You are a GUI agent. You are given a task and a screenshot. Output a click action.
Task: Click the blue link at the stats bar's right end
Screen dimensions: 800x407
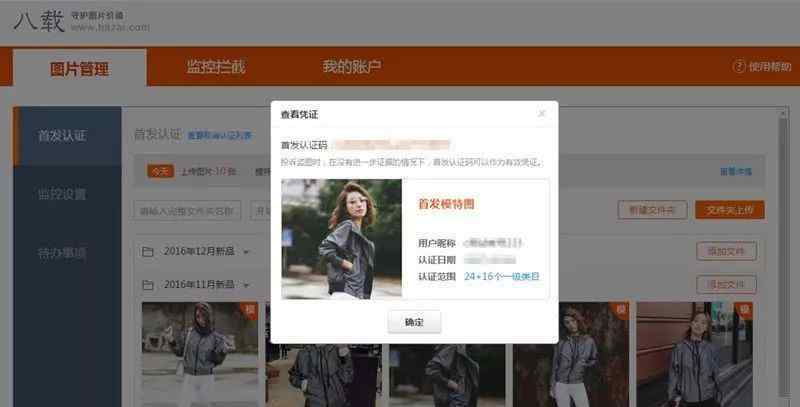pyautogui.click(x=736, y=172)
